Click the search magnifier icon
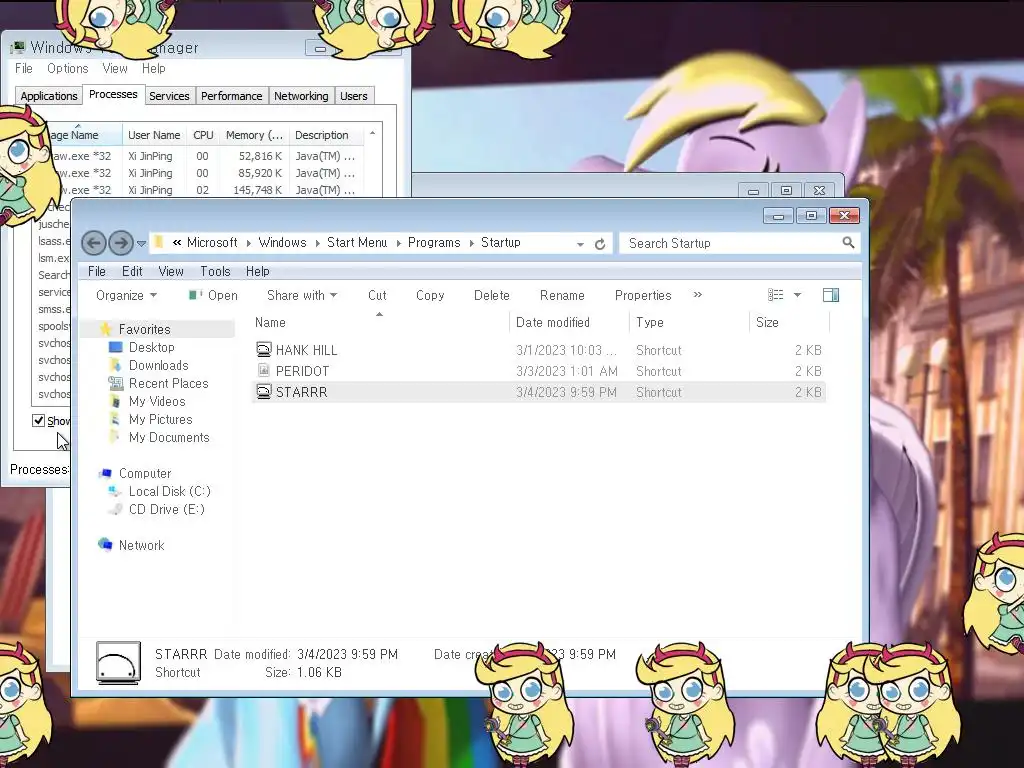The height and width of the screenshot is (768, 1024). tap(848, 243)
